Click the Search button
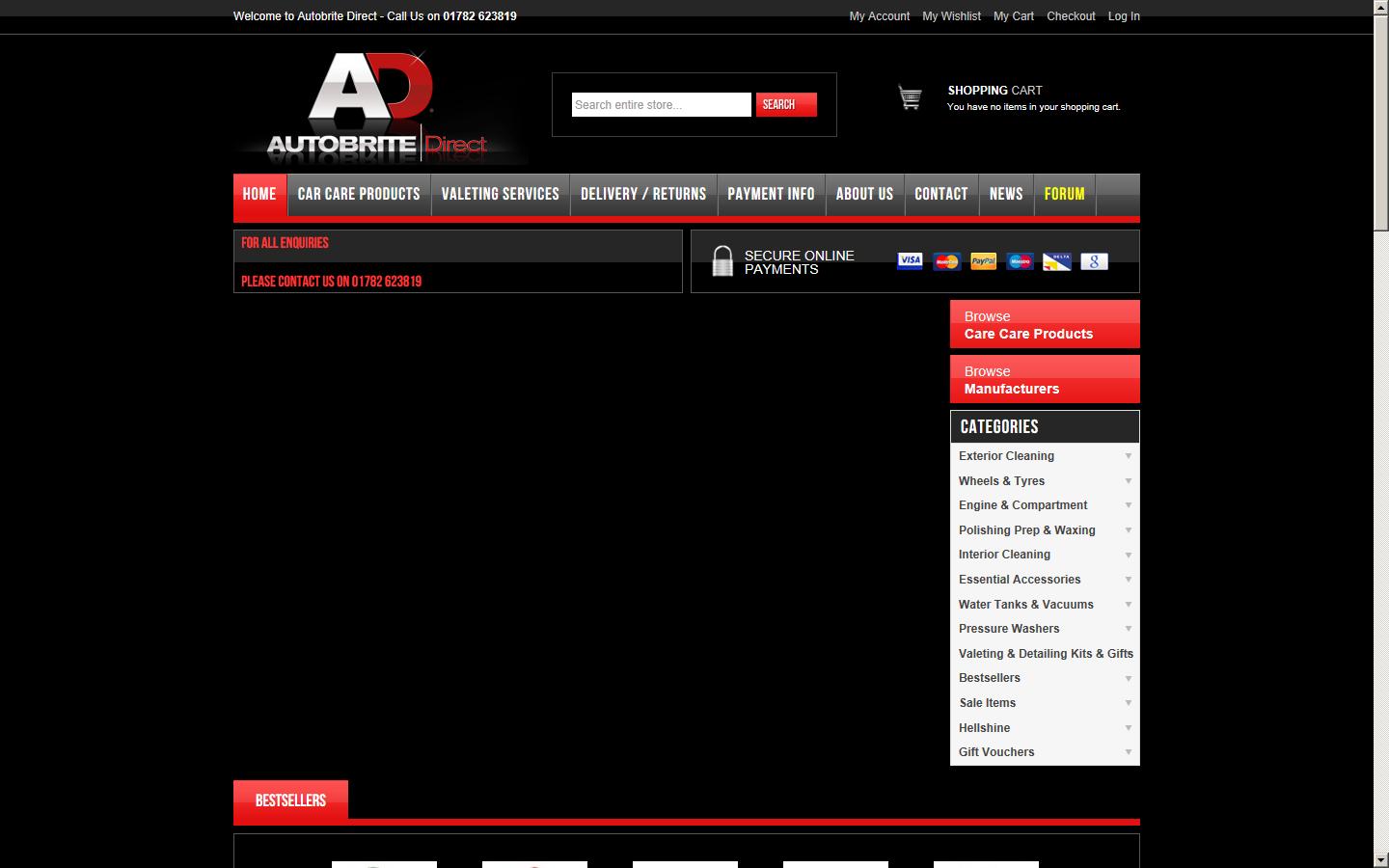Image resolution: width=1389 pixels, height=868 pixels. pyautogui.click(x=785, y=104)
